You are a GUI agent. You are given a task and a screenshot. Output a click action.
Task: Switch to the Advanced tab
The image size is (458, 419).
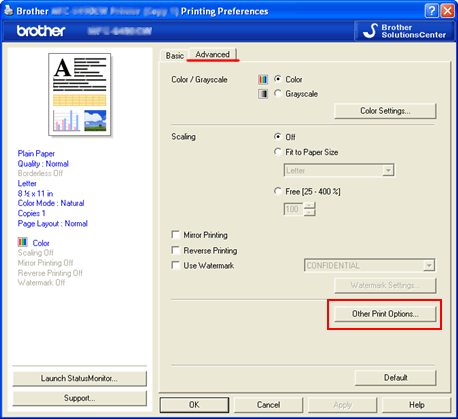click(213, 54)
